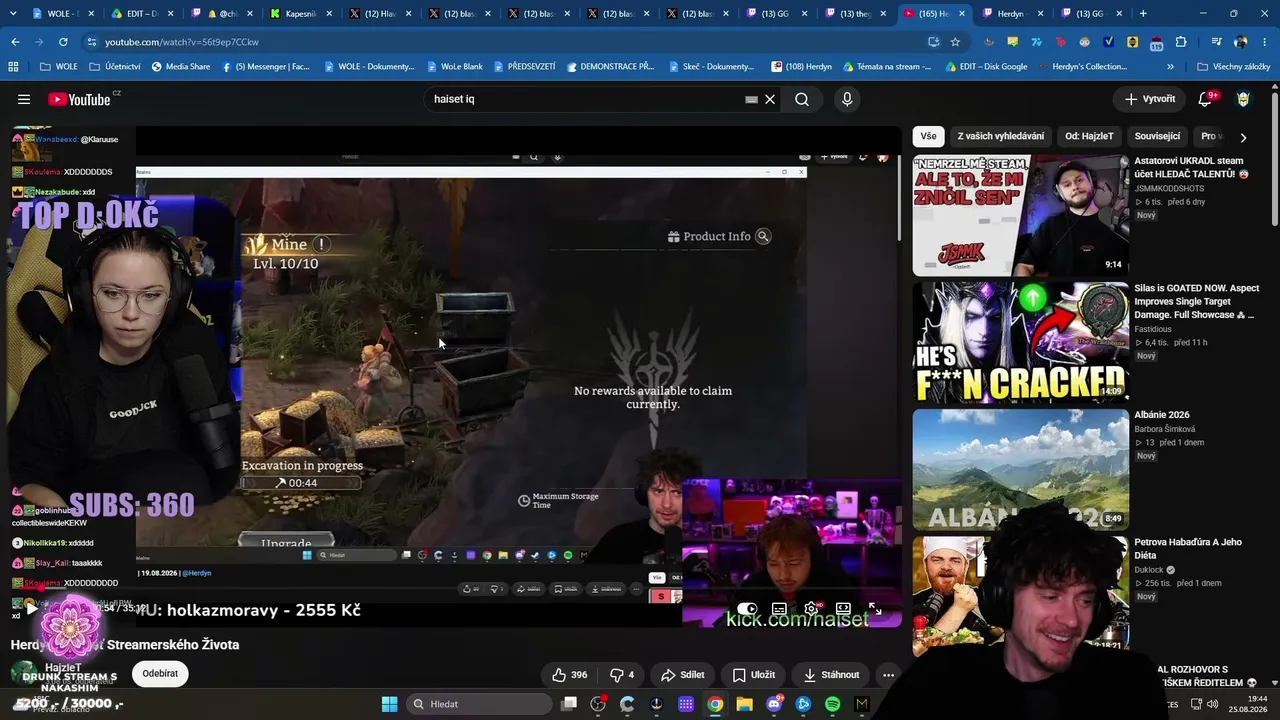Viewport: 1280px width, 720px height.
Task: Expand the hidden bookmarks chevron
Action: click(1171, 67)
